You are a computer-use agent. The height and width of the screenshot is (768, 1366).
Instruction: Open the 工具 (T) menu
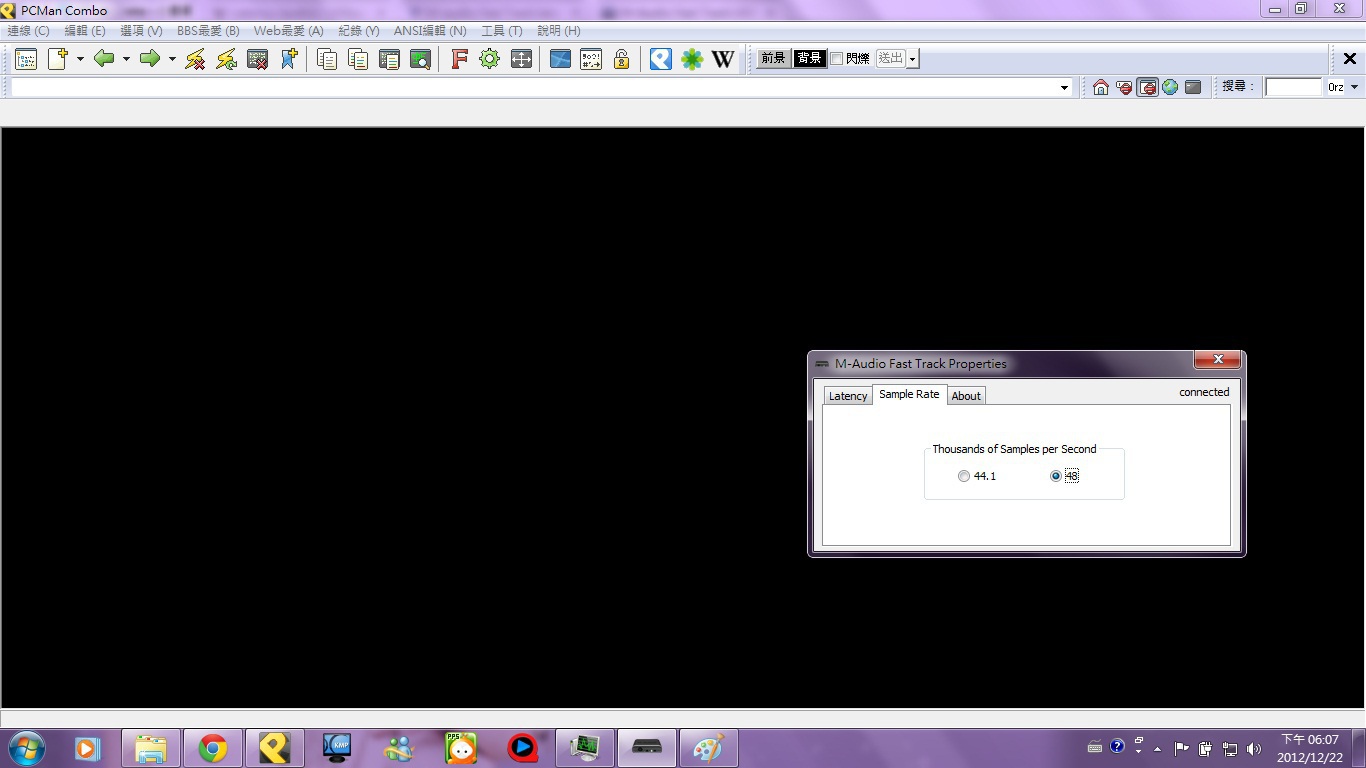click(501, 31)
